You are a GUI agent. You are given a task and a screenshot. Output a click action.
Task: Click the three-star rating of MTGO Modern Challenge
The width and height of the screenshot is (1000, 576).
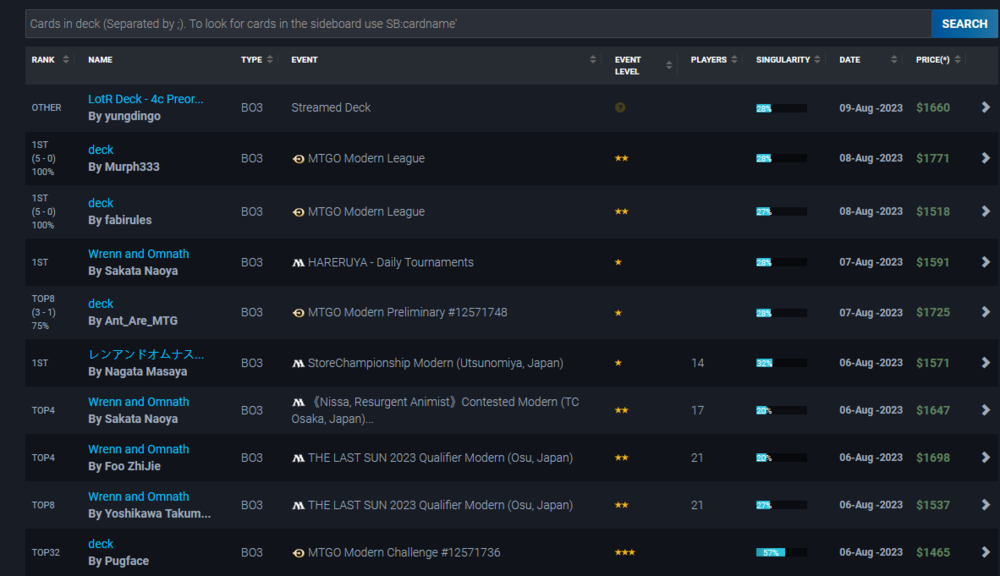624,553
